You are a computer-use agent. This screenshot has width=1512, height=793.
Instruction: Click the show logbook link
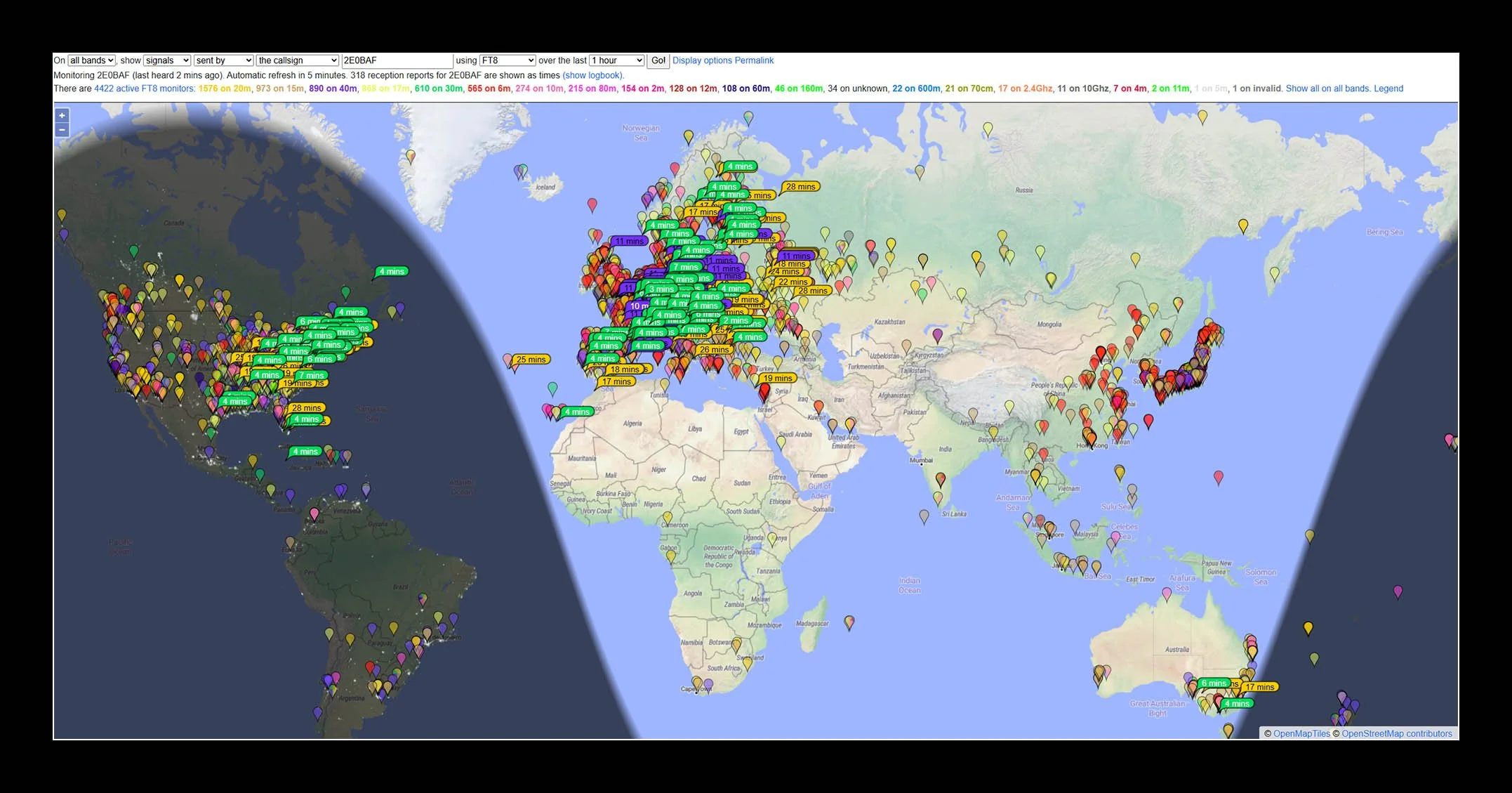tap(592, 75)
